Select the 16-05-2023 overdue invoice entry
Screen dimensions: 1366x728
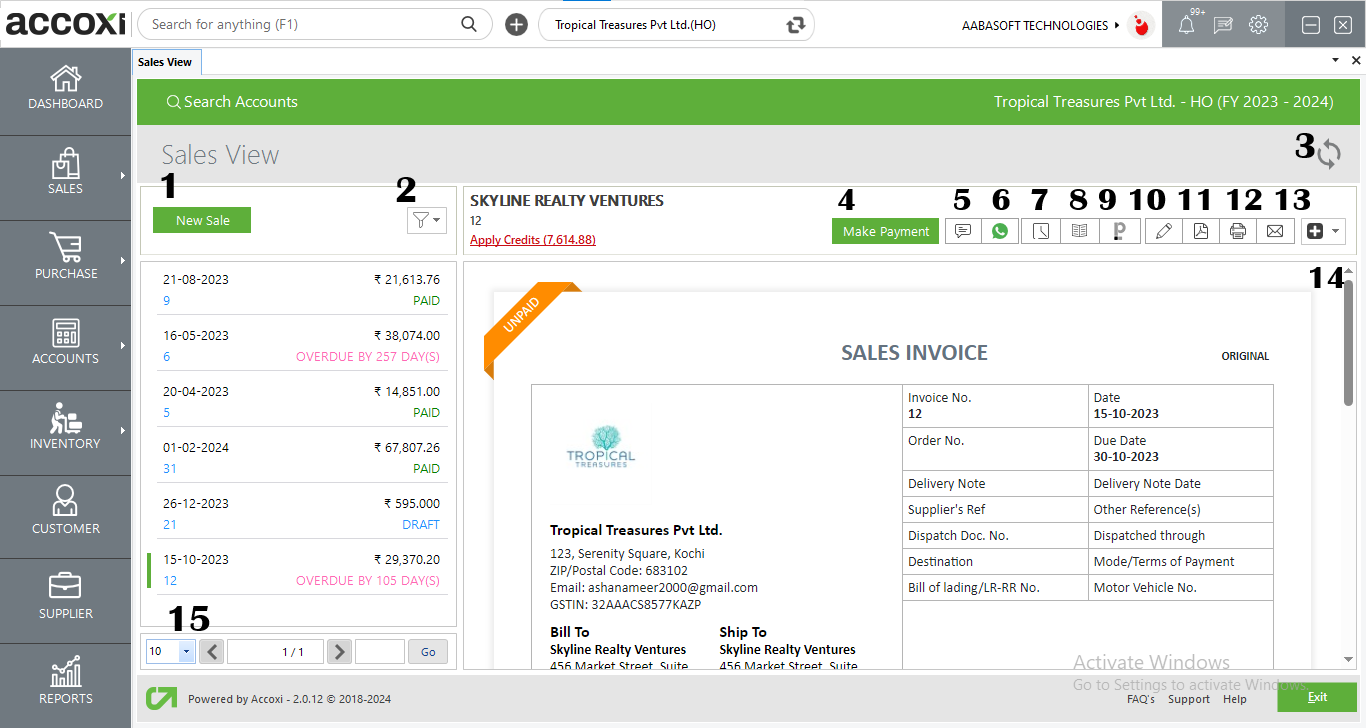tap(298, 345)
